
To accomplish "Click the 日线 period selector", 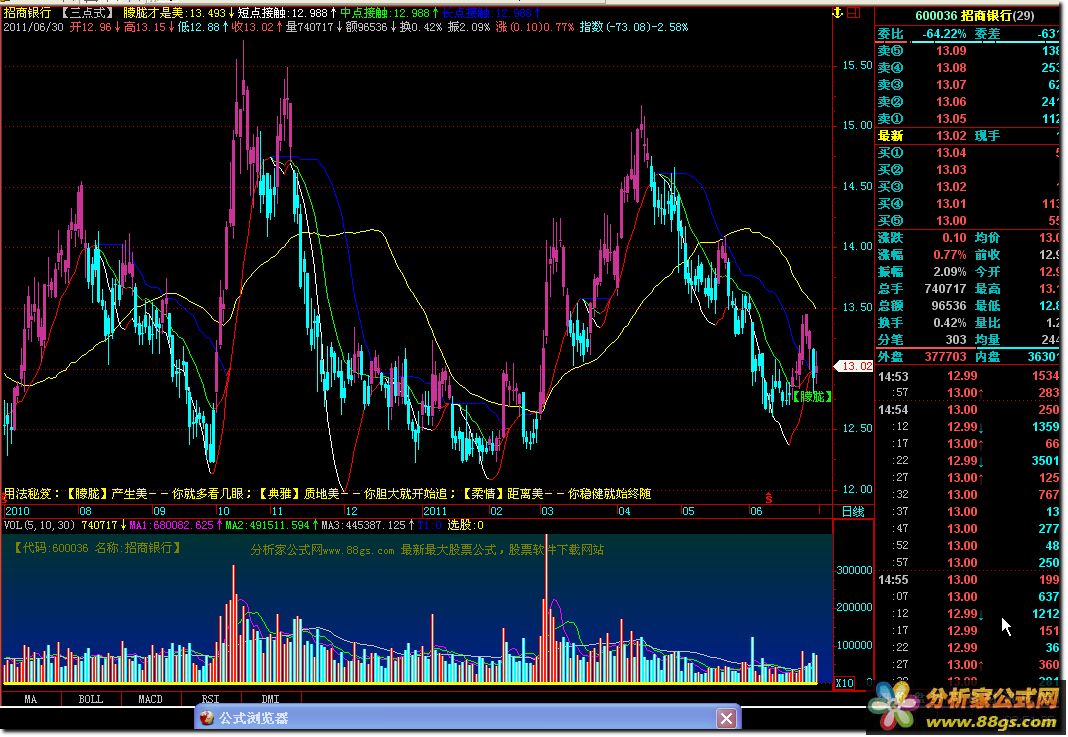I will (853, 512).
